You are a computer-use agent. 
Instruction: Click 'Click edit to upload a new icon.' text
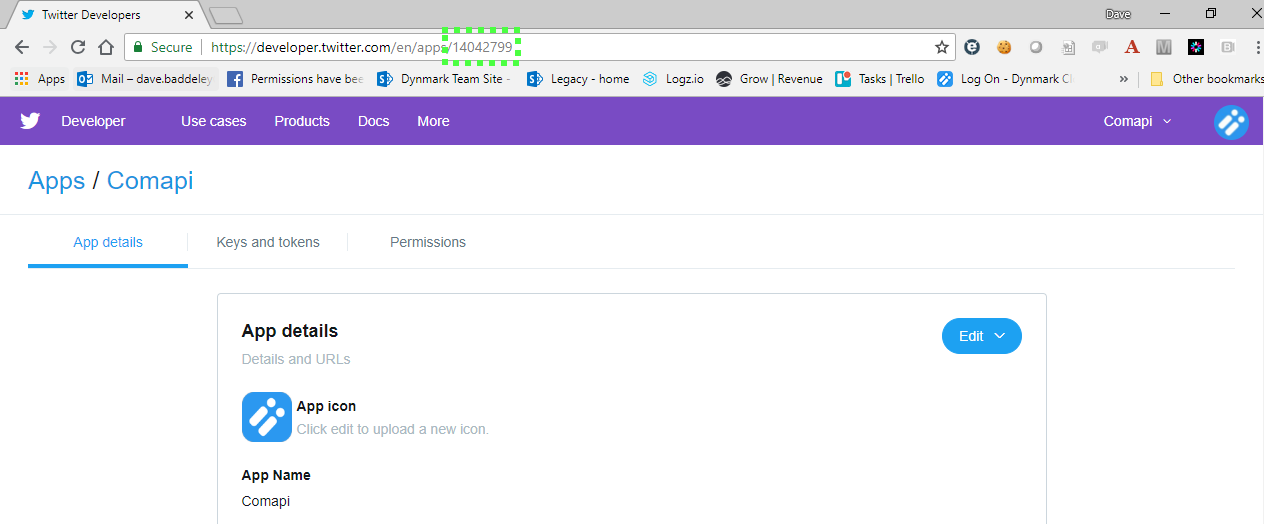click(x=393, y=429)
